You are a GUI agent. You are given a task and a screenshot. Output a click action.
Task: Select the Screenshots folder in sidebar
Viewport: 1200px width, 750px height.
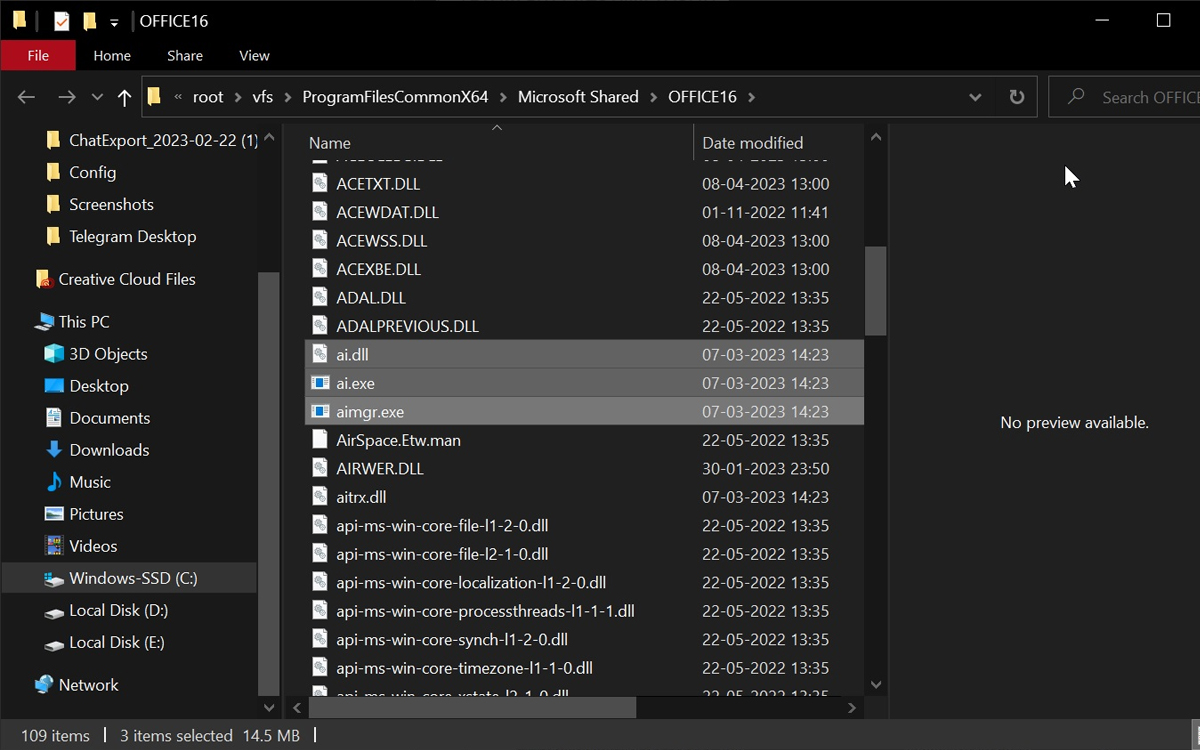(111, 204)
